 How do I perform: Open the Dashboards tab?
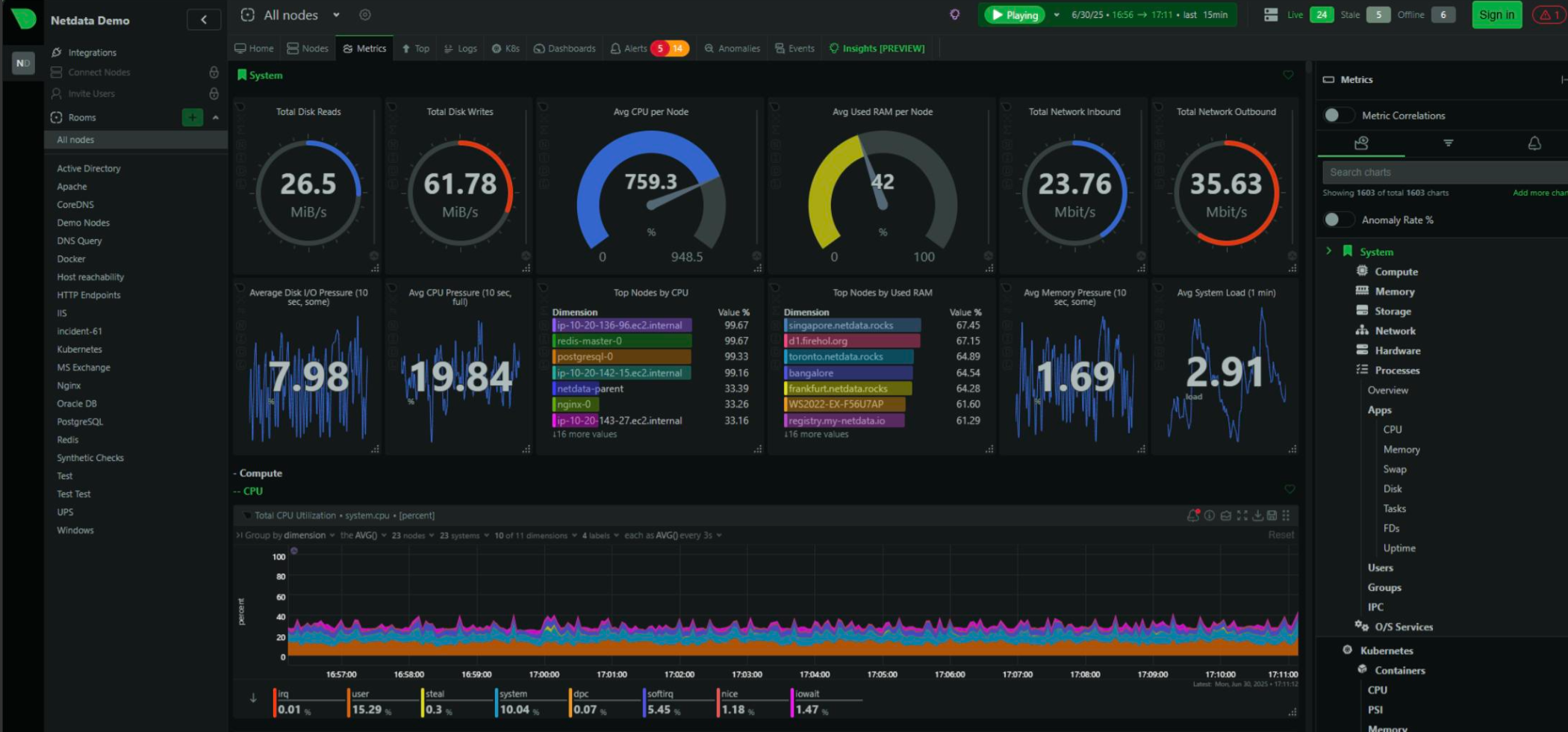(x=564, y=49)
